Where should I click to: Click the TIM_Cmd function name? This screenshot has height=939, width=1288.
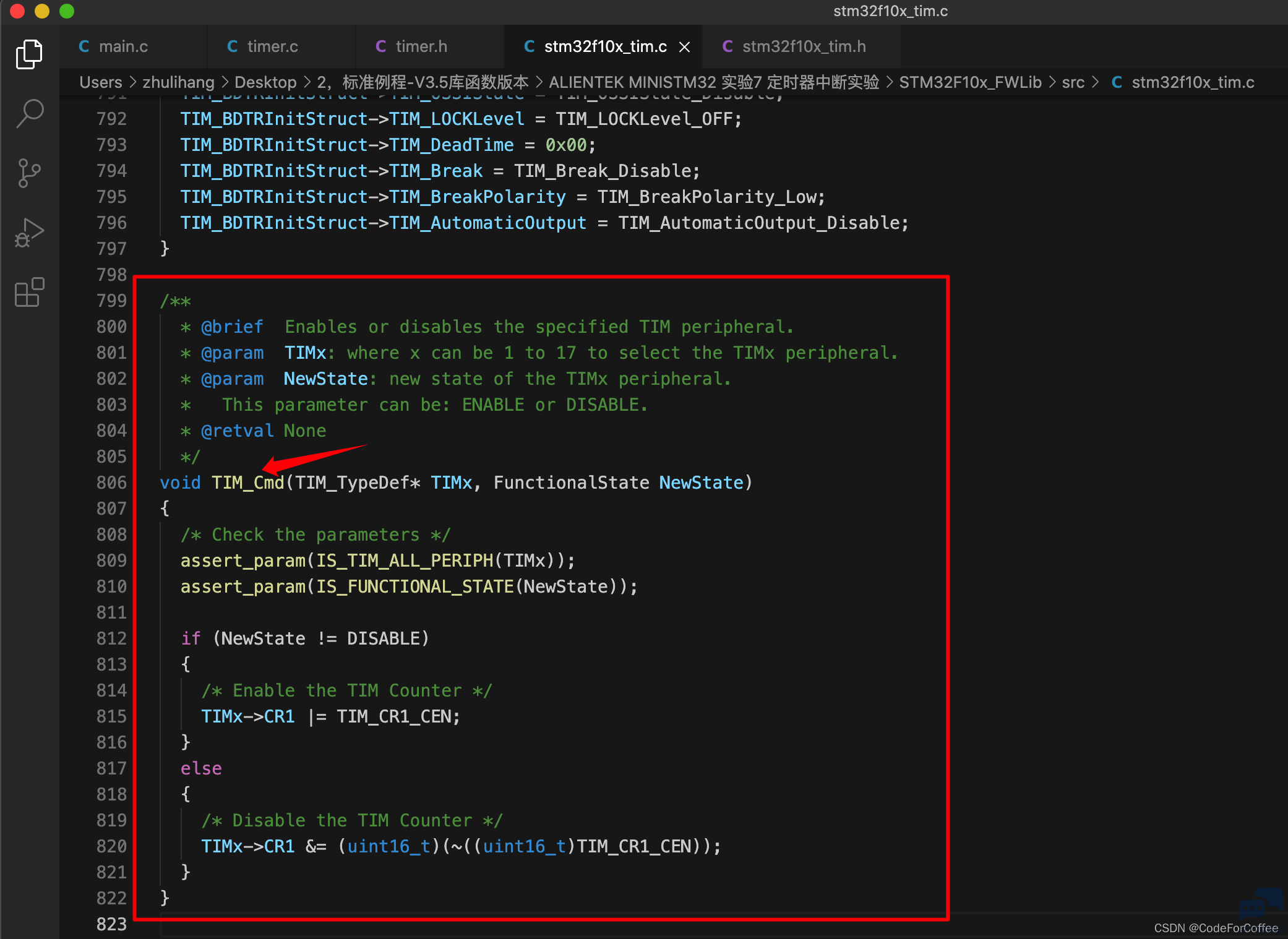[247, 482]
